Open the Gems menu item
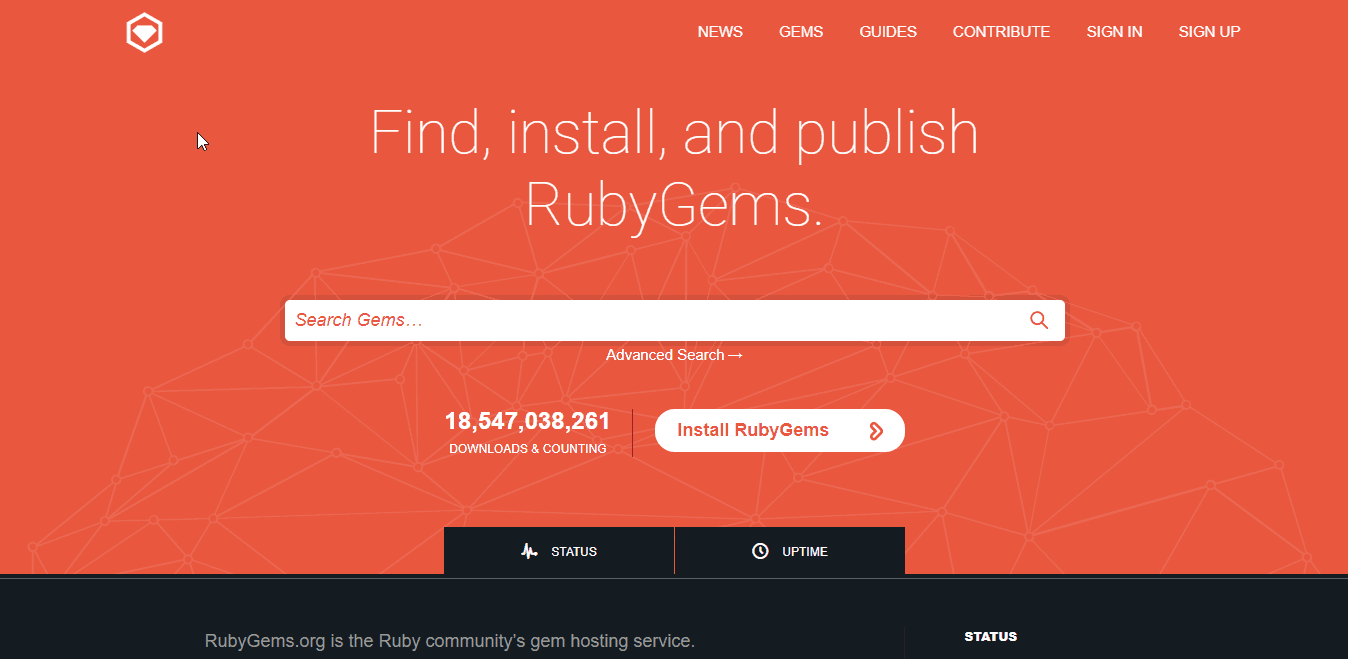Image resolution: width=1348 pixels, height=659 pixels. 801,32
